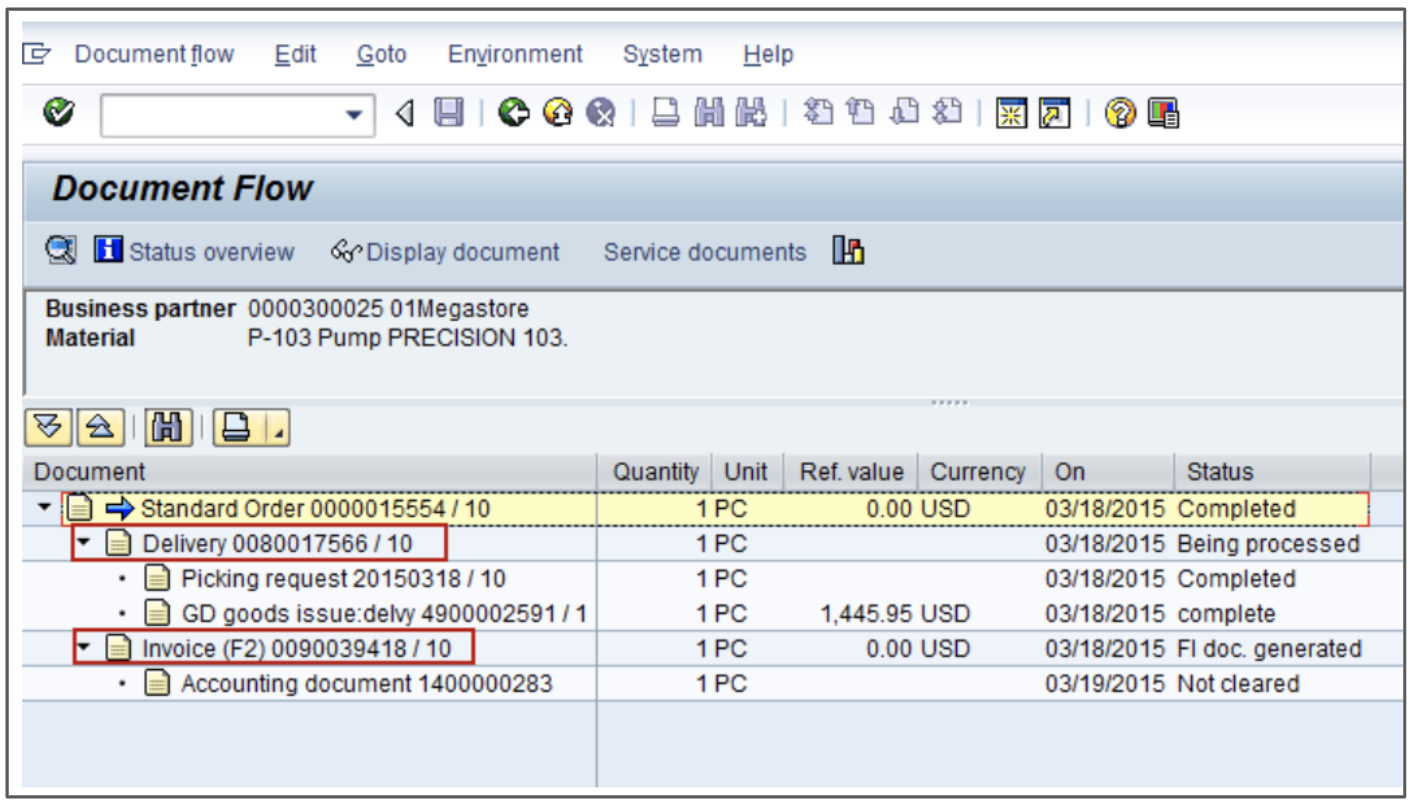The image size is (1414, 806).
Task: Click the Save floppy disk icon
Action: tap(447, 114)
